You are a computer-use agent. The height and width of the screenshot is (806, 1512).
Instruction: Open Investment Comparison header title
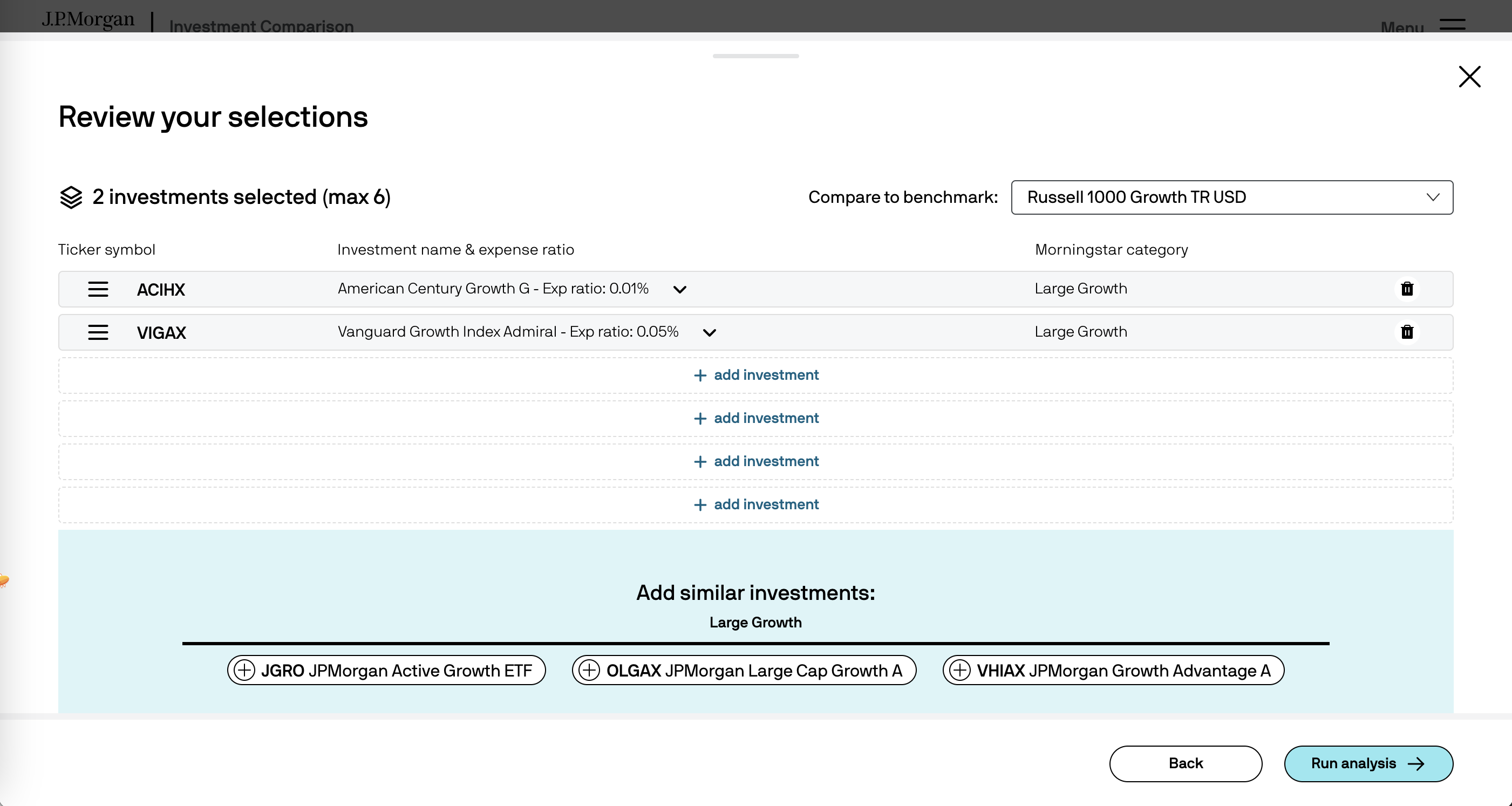261,26
